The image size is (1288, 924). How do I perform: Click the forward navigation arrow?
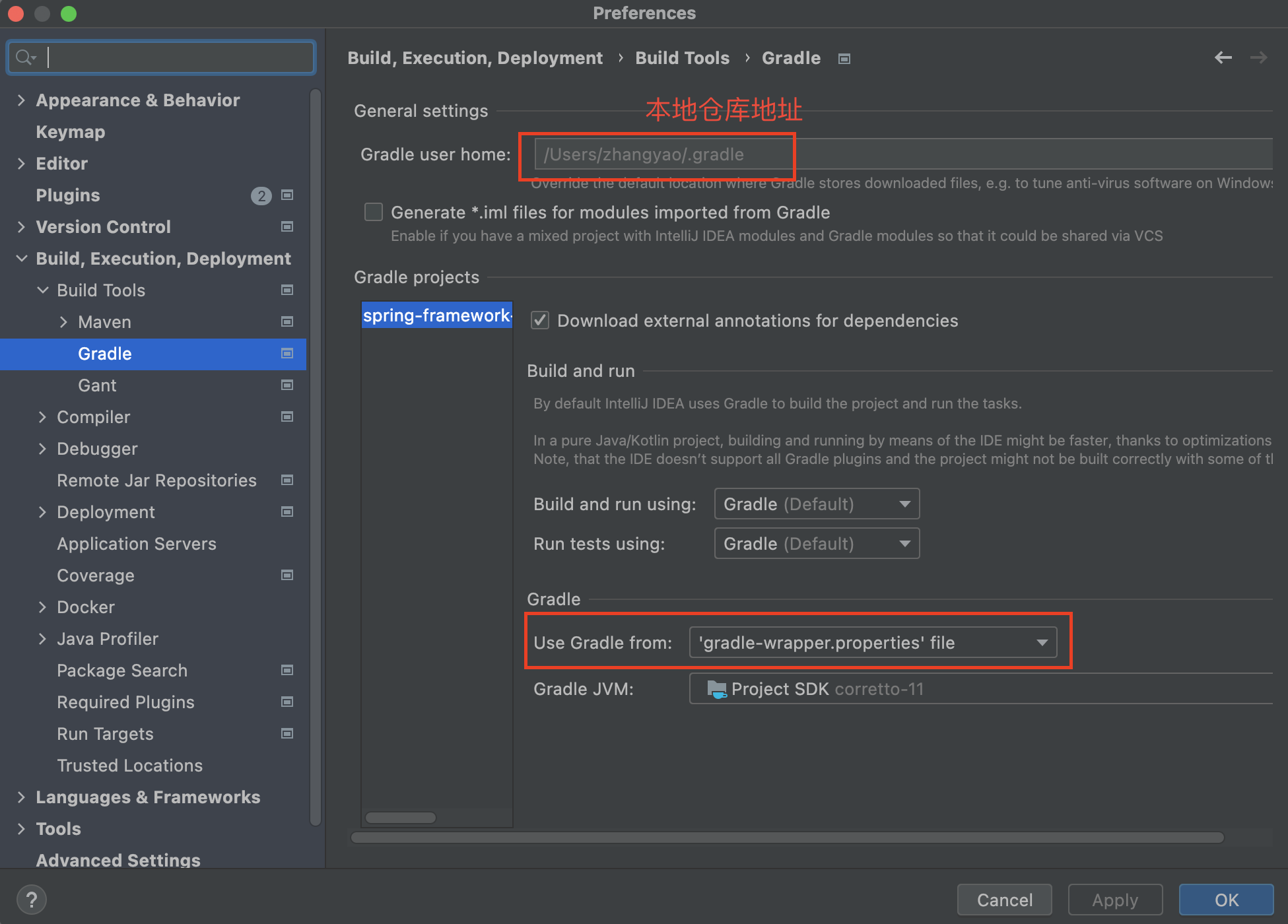(1258, 58)
